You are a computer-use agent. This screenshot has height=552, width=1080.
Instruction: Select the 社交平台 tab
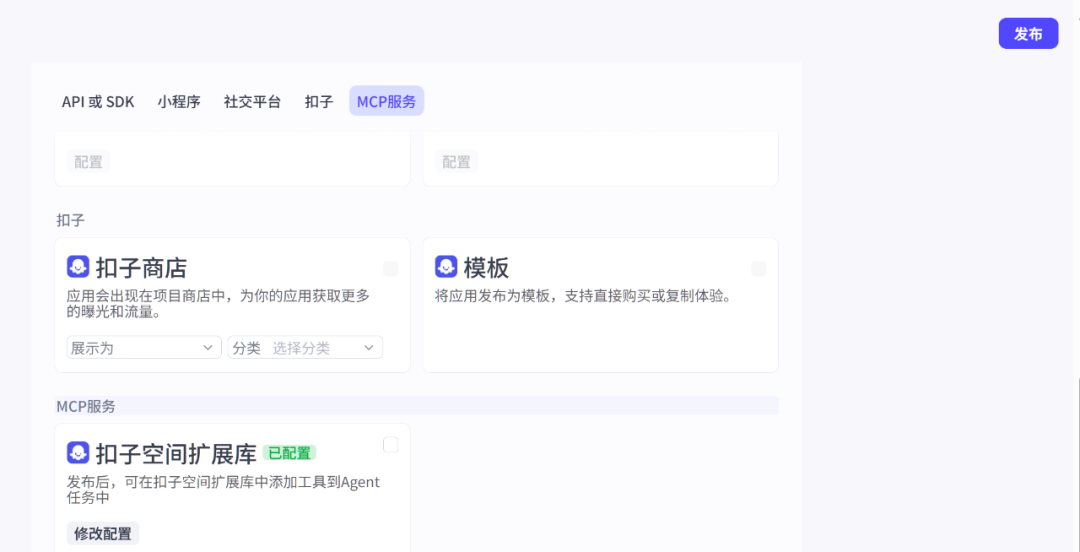pos(252,101)
